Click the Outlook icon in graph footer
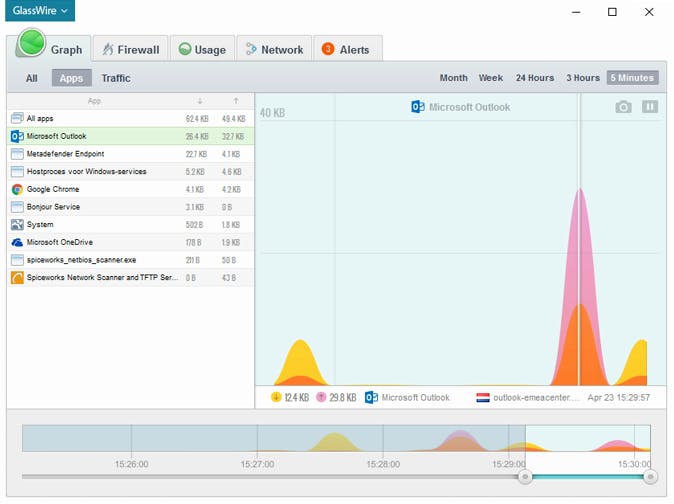Viewport: 674px width, 504px height. coord(371,397)
